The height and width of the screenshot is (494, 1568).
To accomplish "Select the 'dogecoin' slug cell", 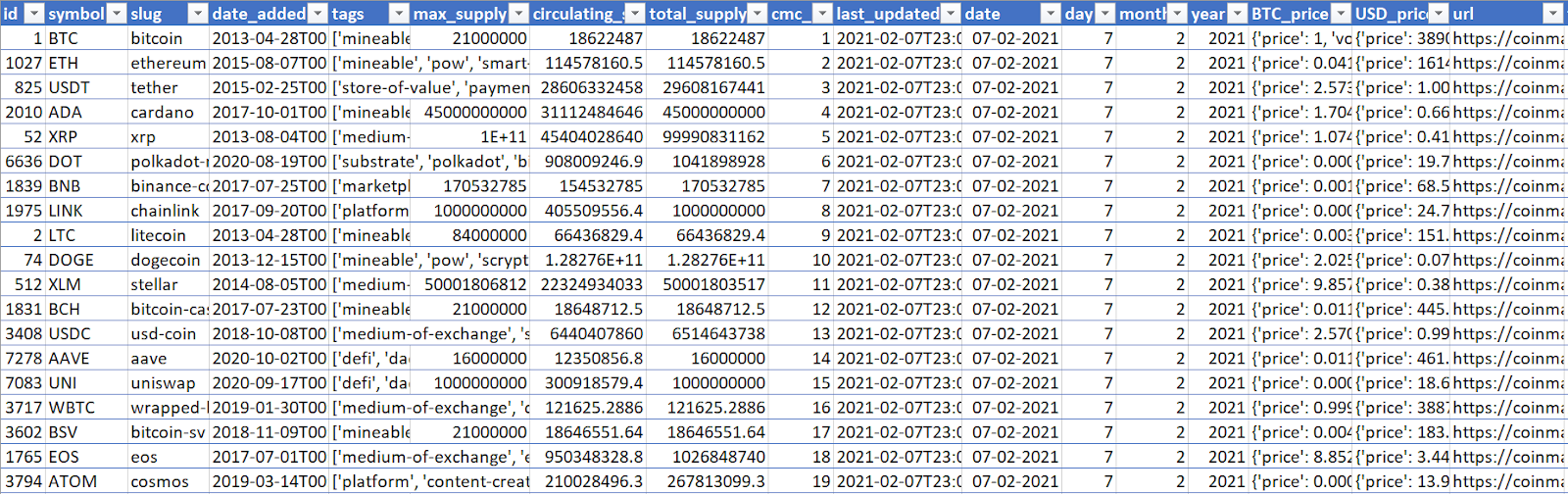I will (x=168, y=260).
